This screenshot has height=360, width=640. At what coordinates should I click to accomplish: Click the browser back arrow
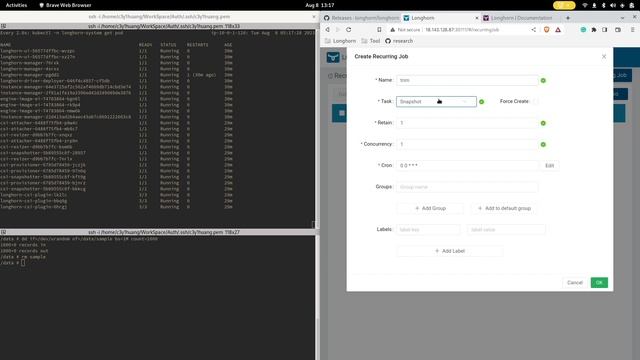point(327,30)
